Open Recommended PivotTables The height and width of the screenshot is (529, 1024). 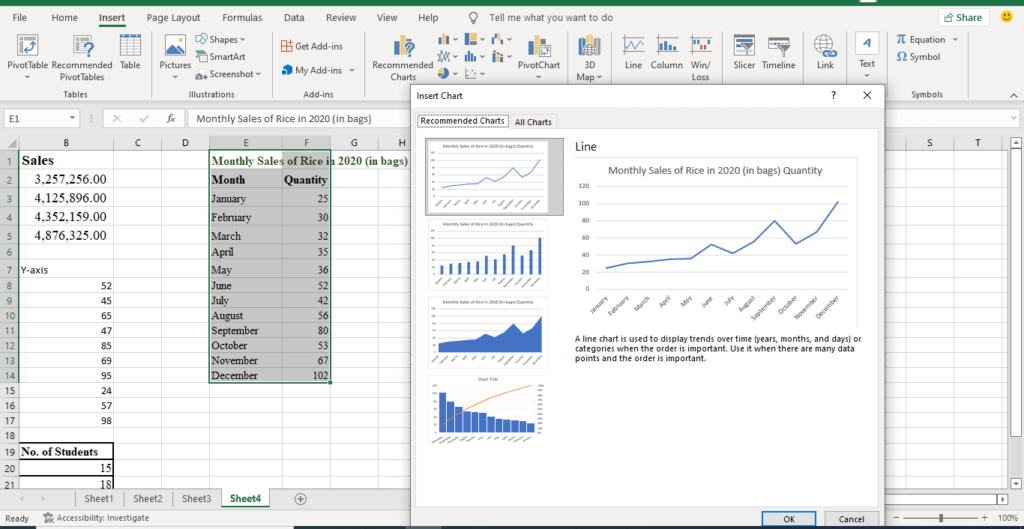[x=82, y=57]
